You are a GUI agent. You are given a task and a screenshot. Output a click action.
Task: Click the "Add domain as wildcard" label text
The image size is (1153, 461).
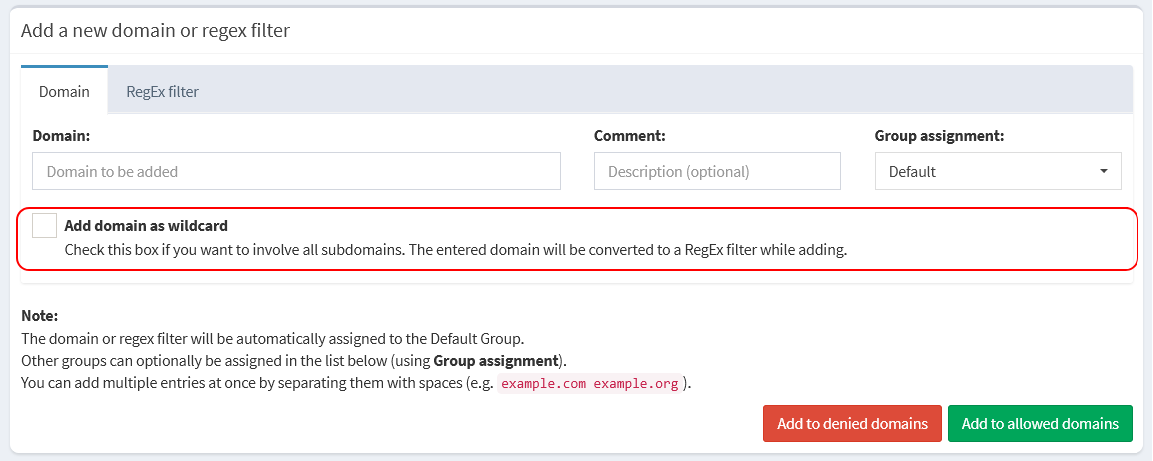point(146,226)
